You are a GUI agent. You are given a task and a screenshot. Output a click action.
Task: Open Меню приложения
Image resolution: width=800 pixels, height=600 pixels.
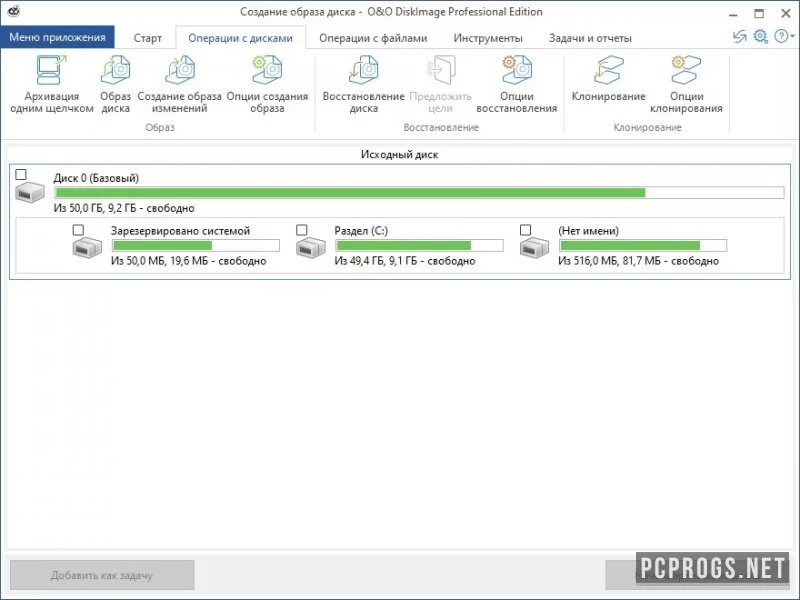tap(57, 37)
